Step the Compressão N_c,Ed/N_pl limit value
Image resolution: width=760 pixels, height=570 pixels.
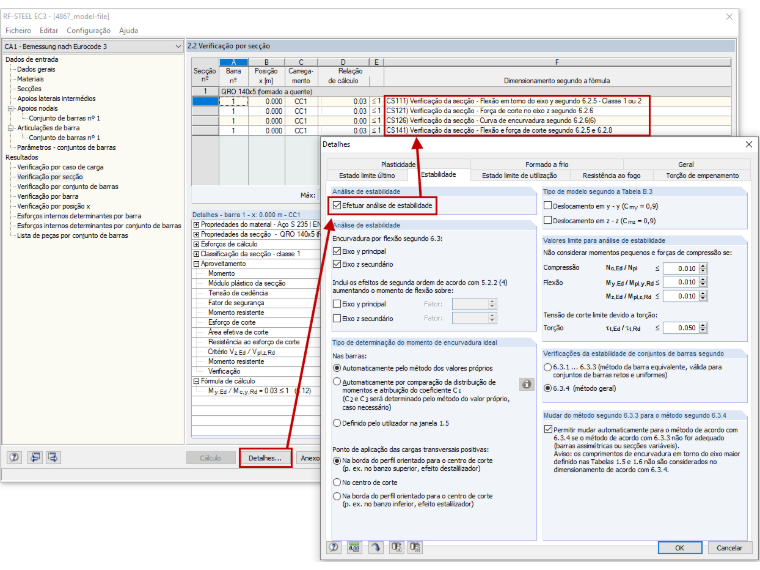(x=703, y=269)
